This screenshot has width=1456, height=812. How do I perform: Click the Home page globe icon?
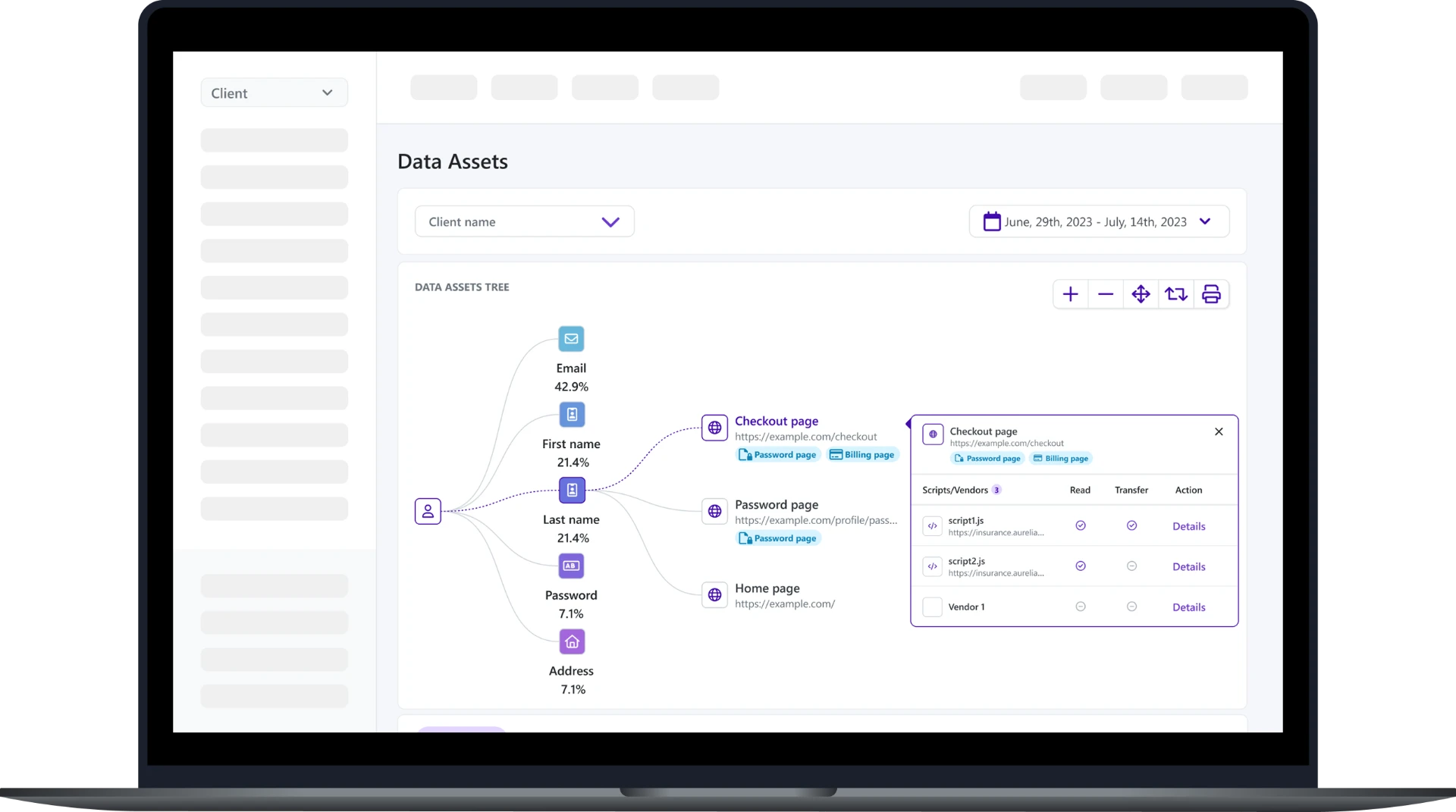pyautogui.click(x=714, y=595)
